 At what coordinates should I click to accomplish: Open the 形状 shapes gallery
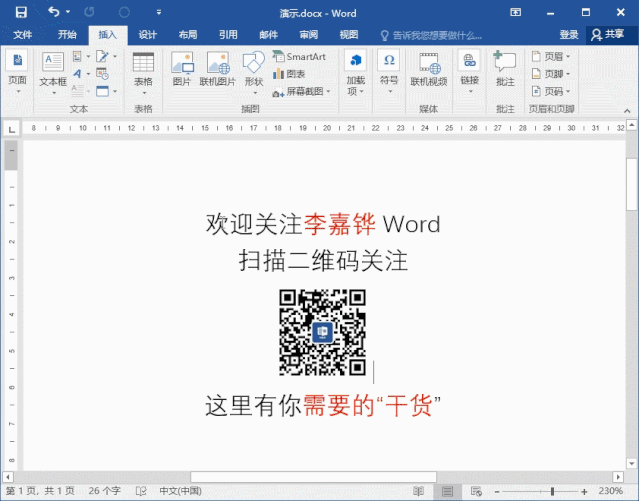tap(253, 73)
